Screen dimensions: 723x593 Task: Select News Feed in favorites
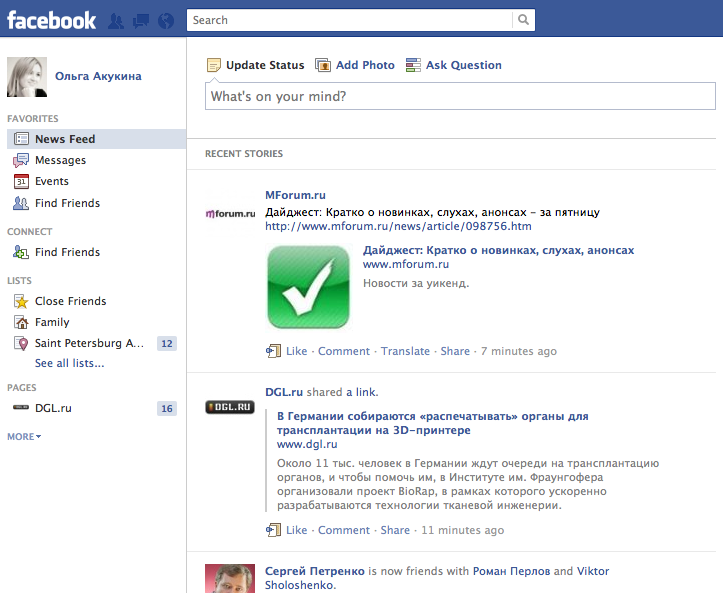(65, 139)
